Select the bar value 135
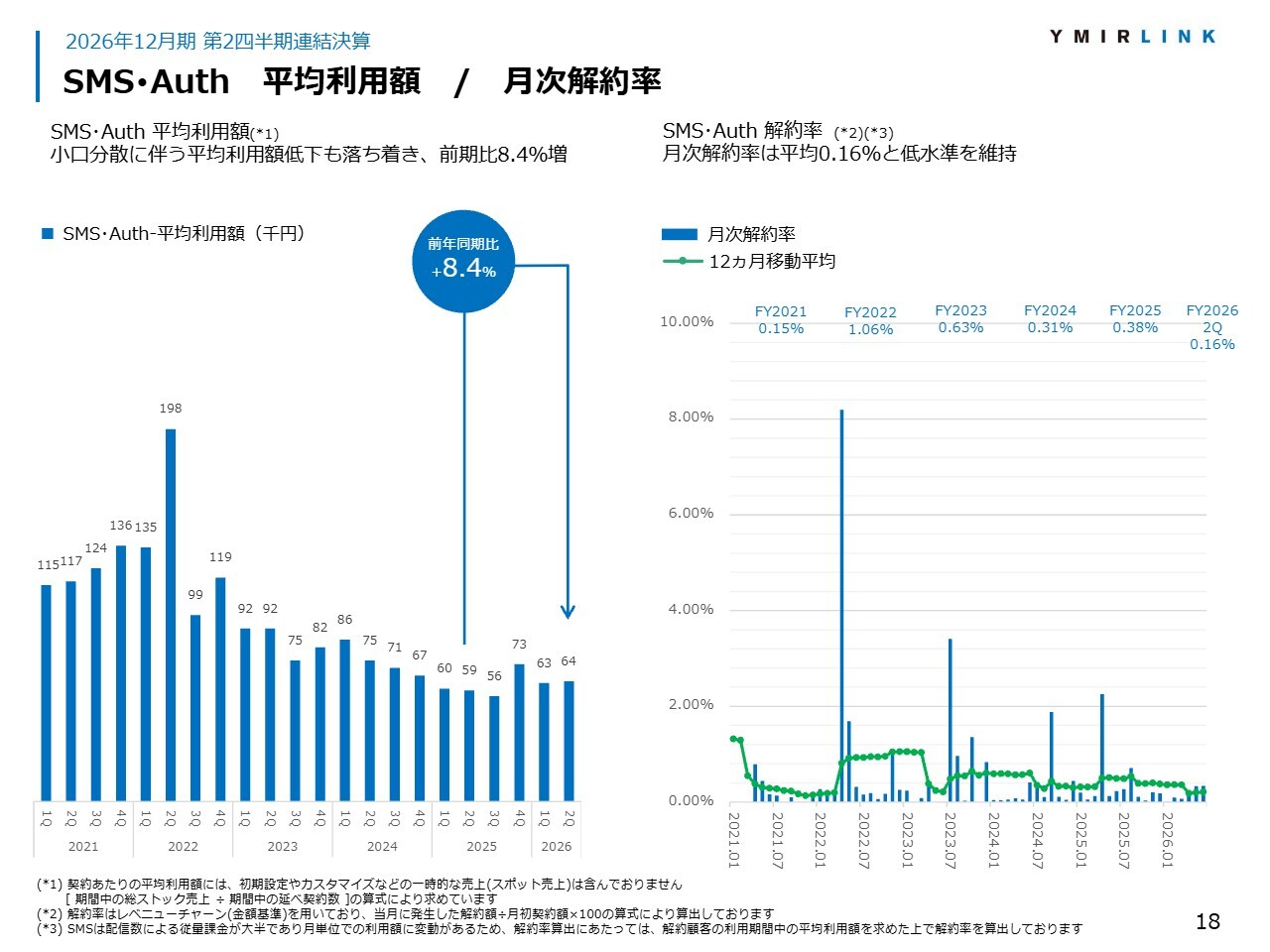This screenshot has height=952, width=1270. pyautogui.click(x=146, y=528)
